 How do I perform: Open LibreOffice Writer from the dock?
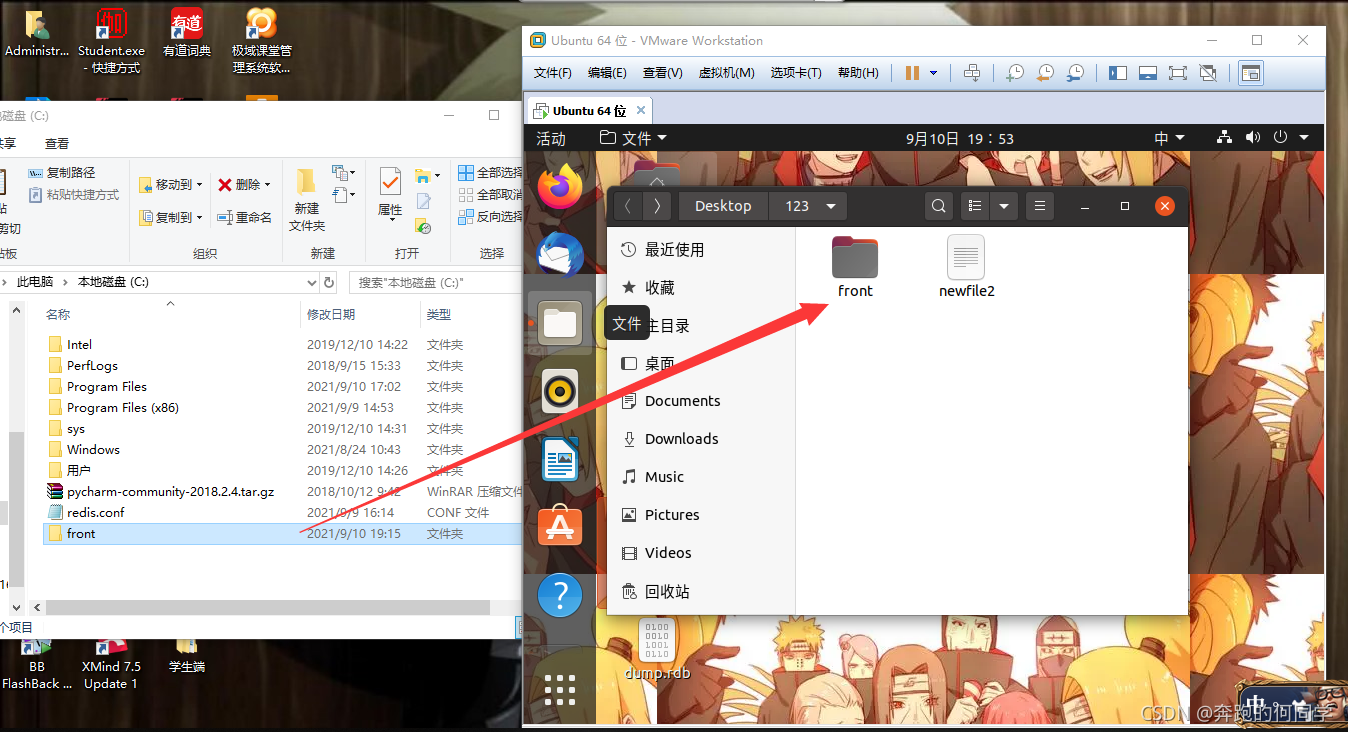560,460
